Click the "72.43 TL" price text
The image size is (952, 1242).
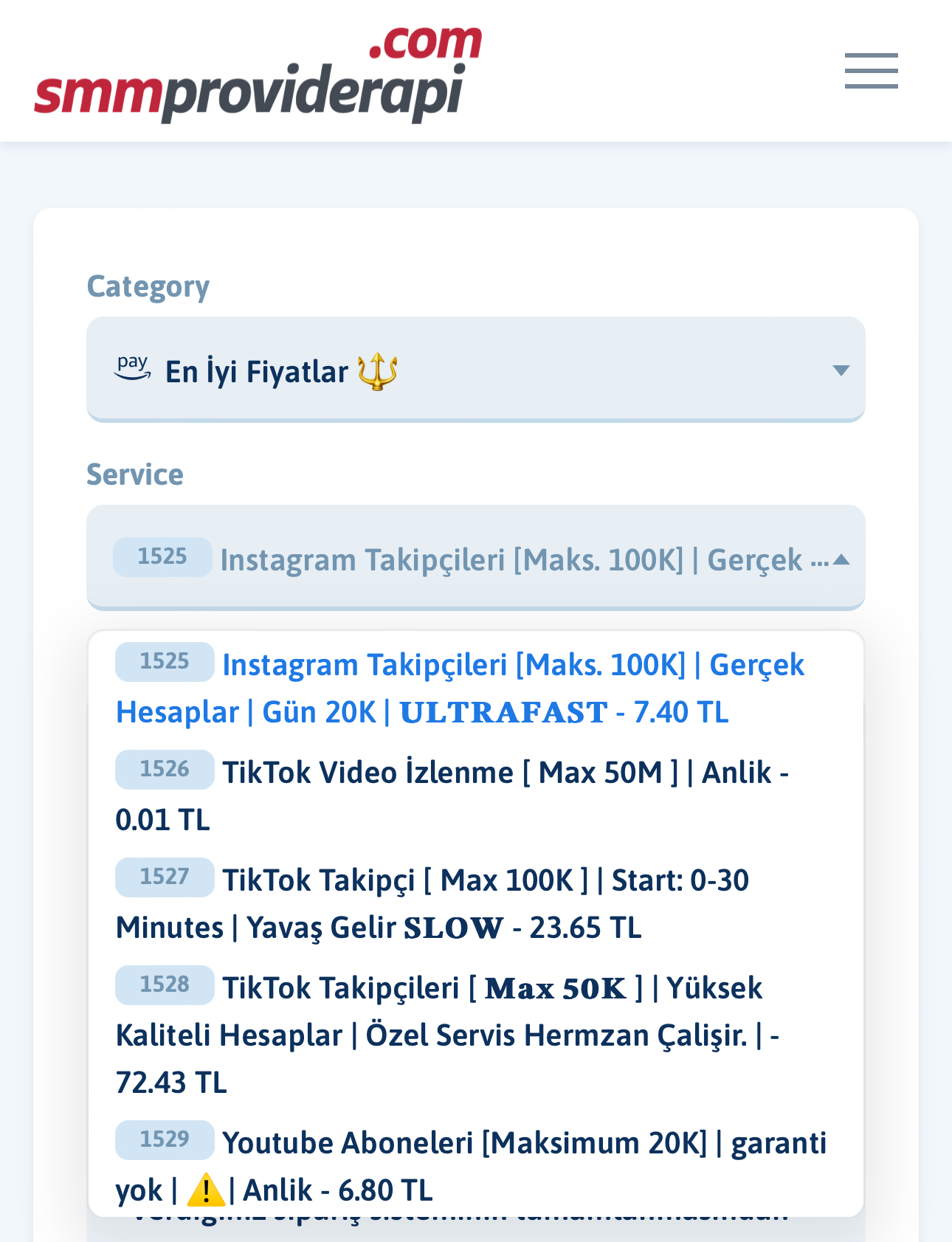coord(171,1083)
